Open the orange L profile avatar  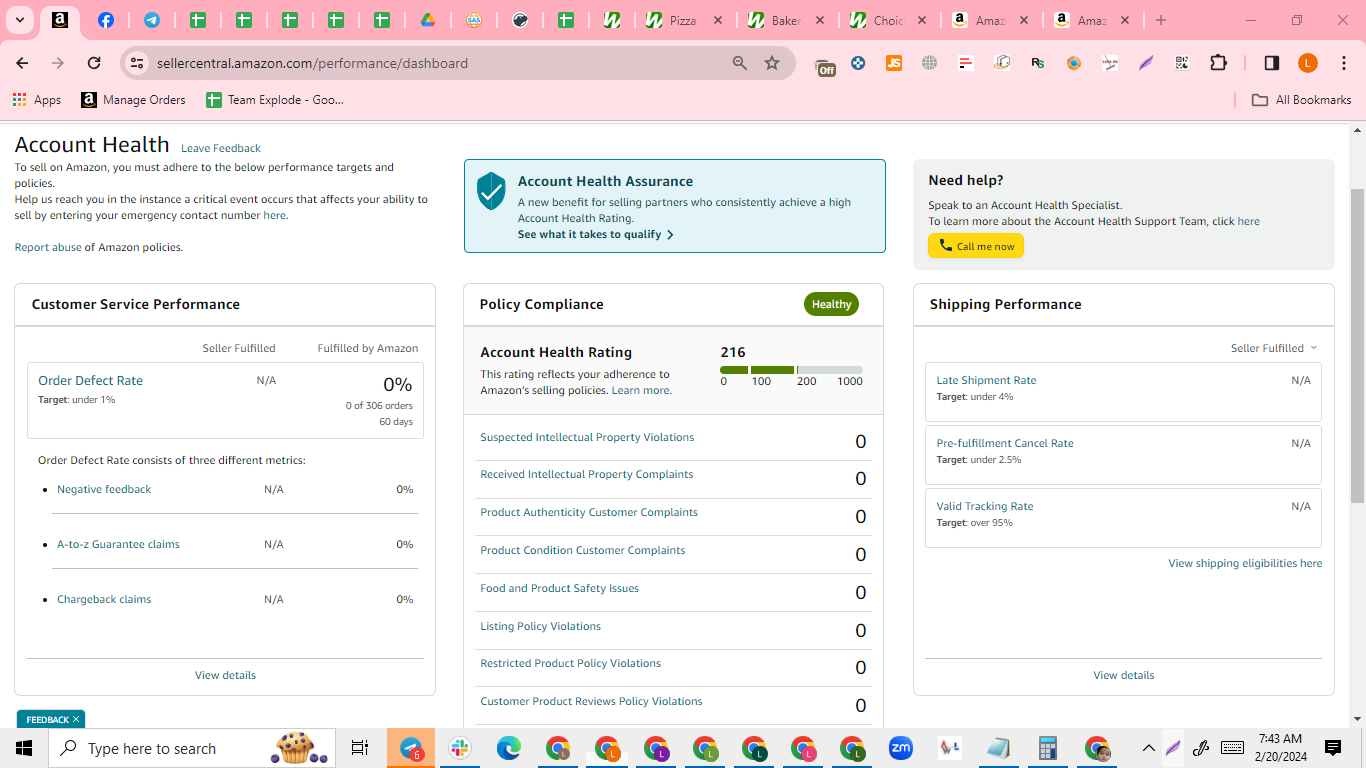click(x=1308, y=63)
